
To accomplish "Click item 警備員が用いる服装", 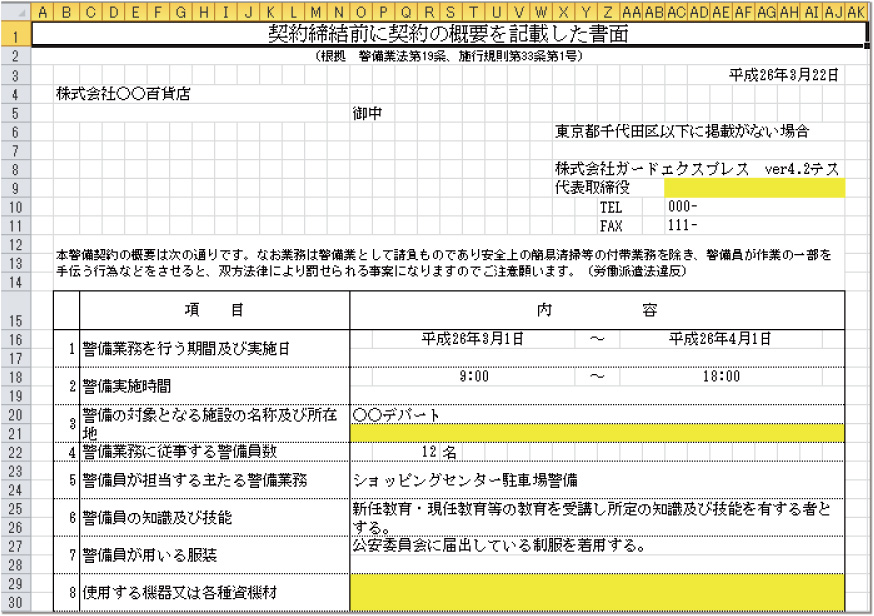I will pyautogui.click(x=149, y=555).
